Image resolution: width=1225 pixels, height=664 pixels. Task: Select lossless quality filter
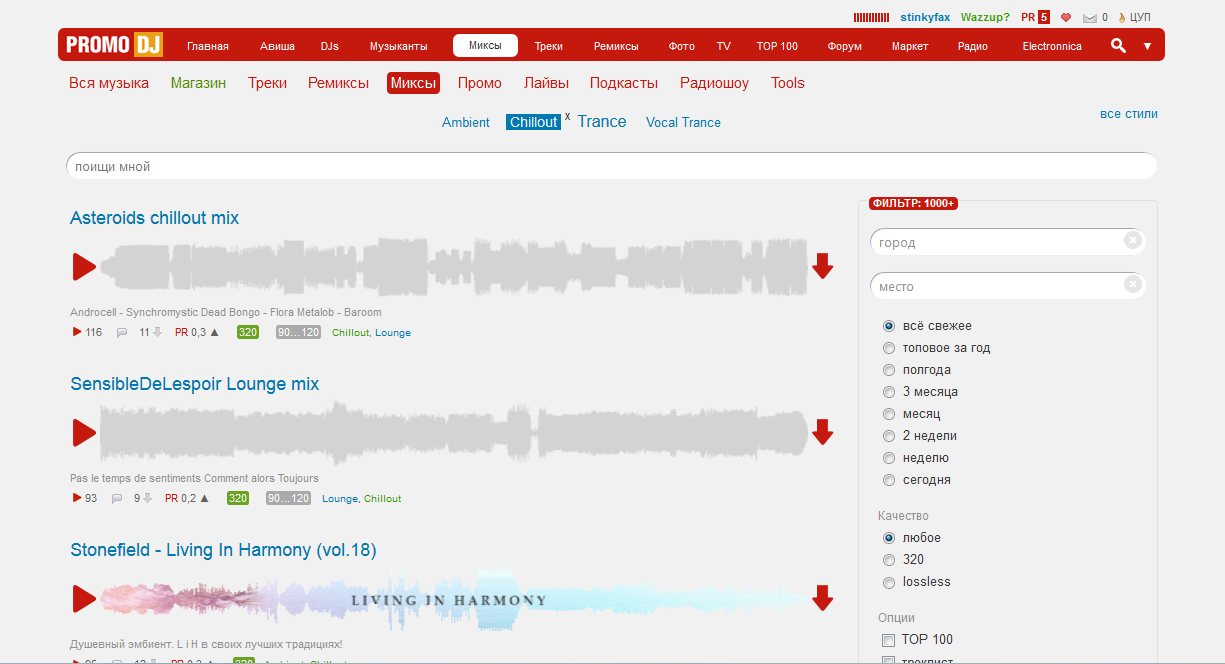[x=888, y=581]
